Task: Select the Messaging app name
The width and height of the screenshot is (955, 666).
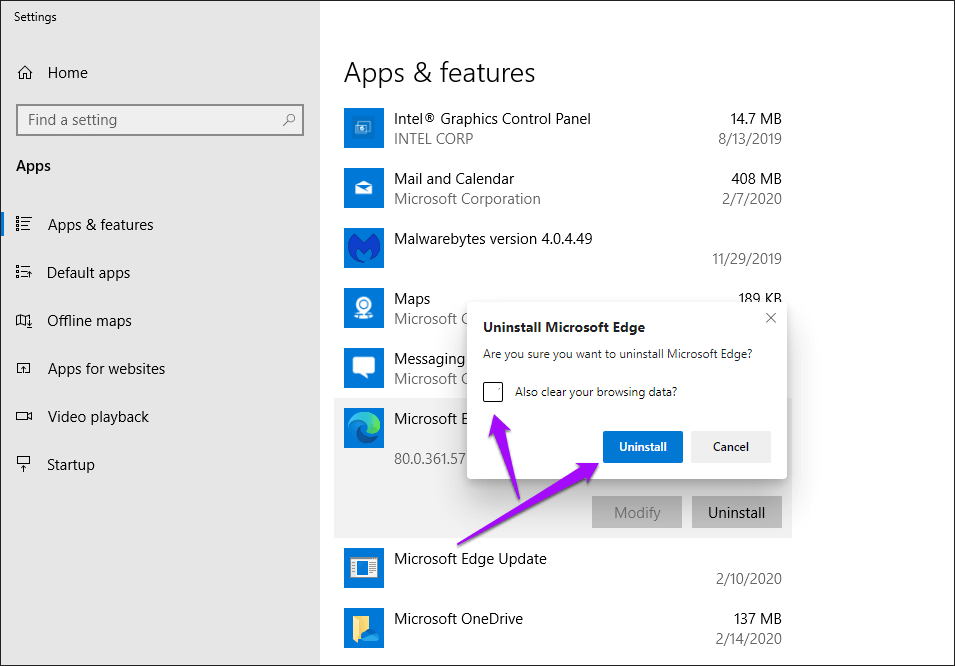Action: click(x=429, y=359)
